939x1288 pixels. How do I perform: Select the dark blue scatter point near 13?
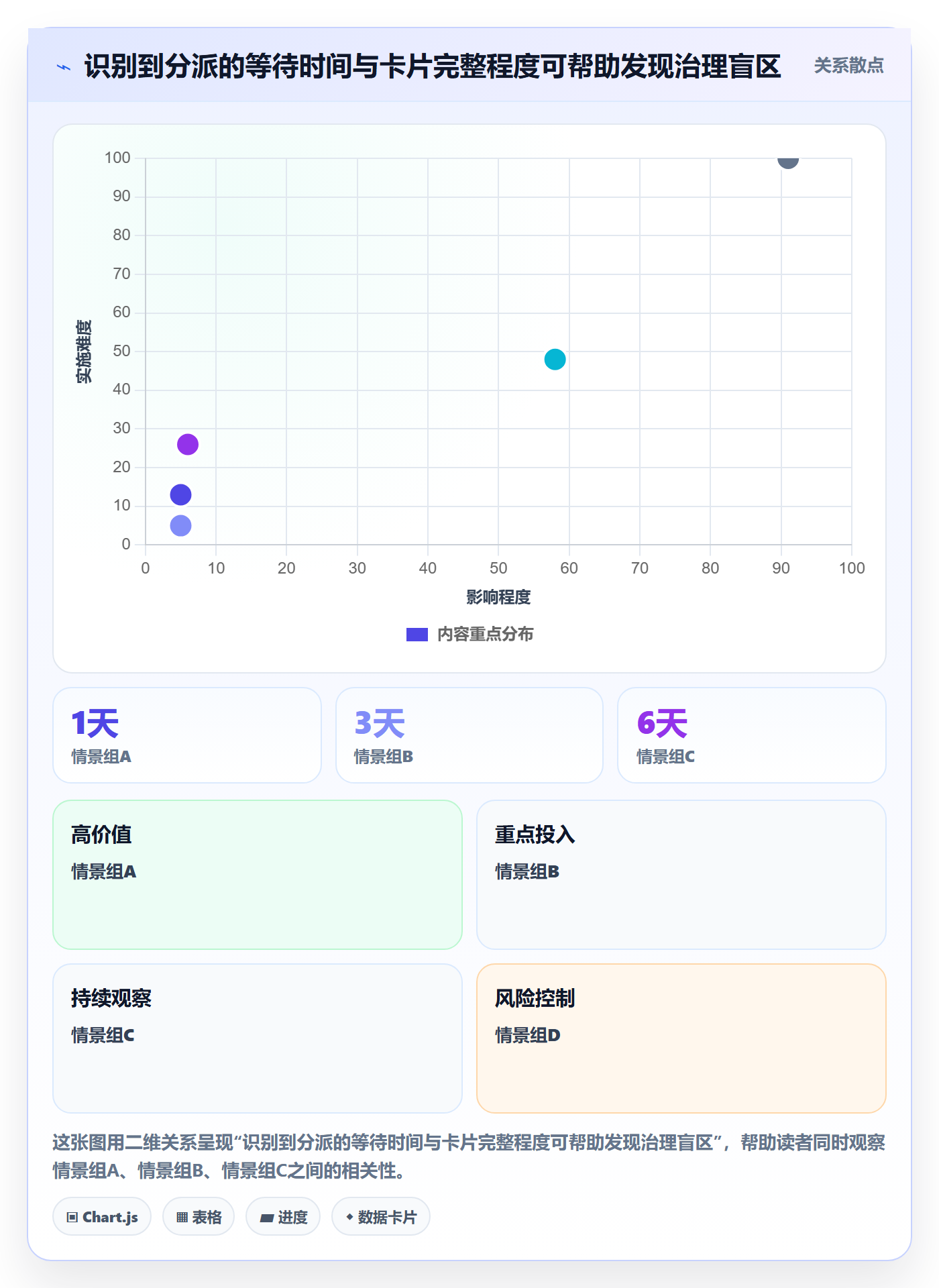[x=180, y=495]
